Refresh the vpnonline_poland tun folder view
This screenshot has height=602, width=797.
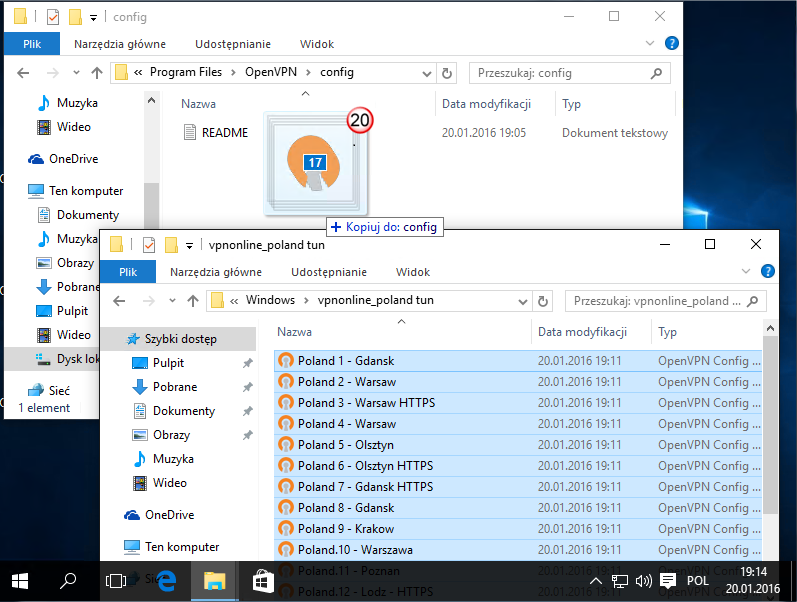point(543,301)
